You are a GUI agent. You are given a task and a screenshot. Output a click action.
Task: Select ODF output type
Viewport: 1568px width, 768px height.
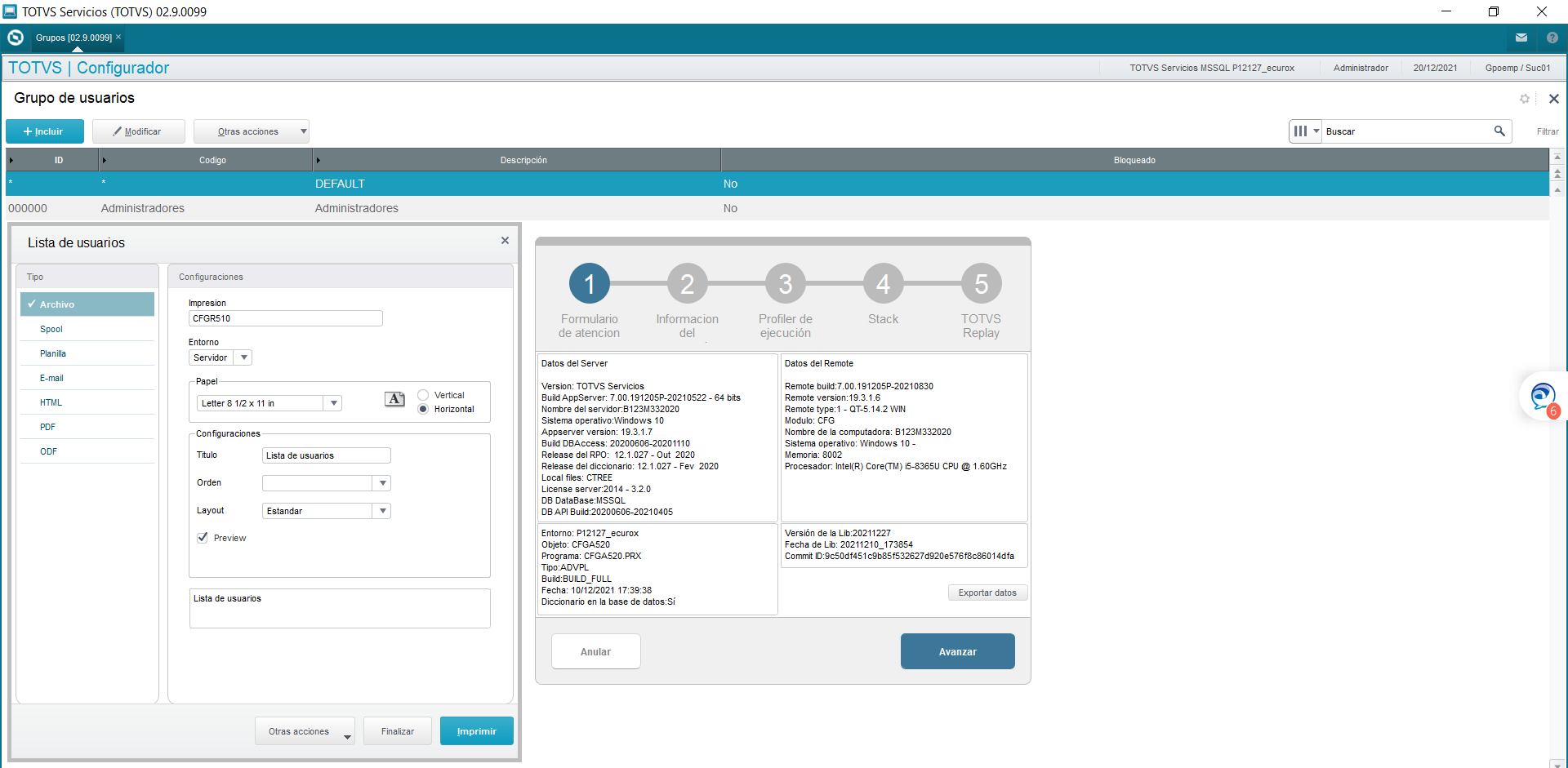[x=87, y=451]
